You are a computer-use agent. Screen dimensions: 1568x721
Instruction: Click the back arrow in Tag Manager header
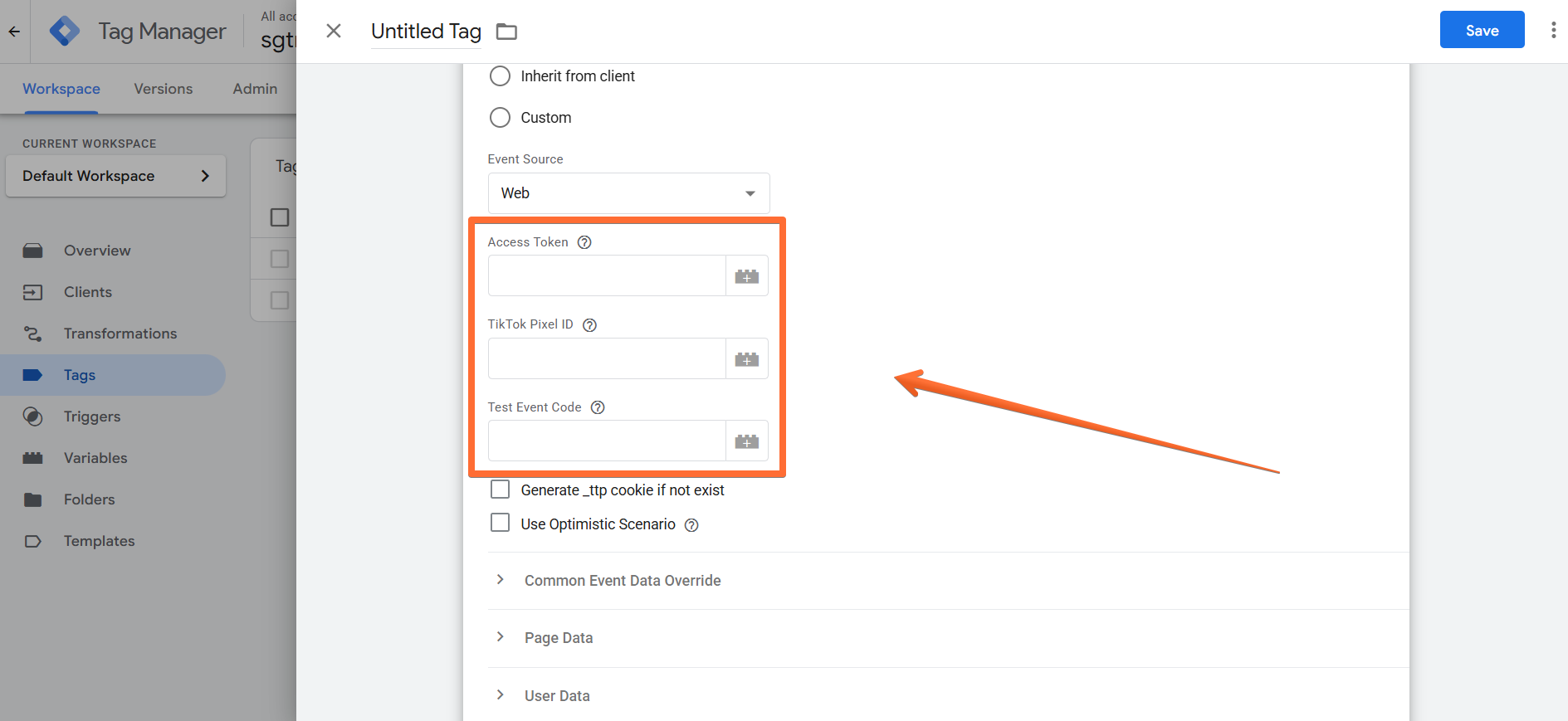(x=14, y=32)
